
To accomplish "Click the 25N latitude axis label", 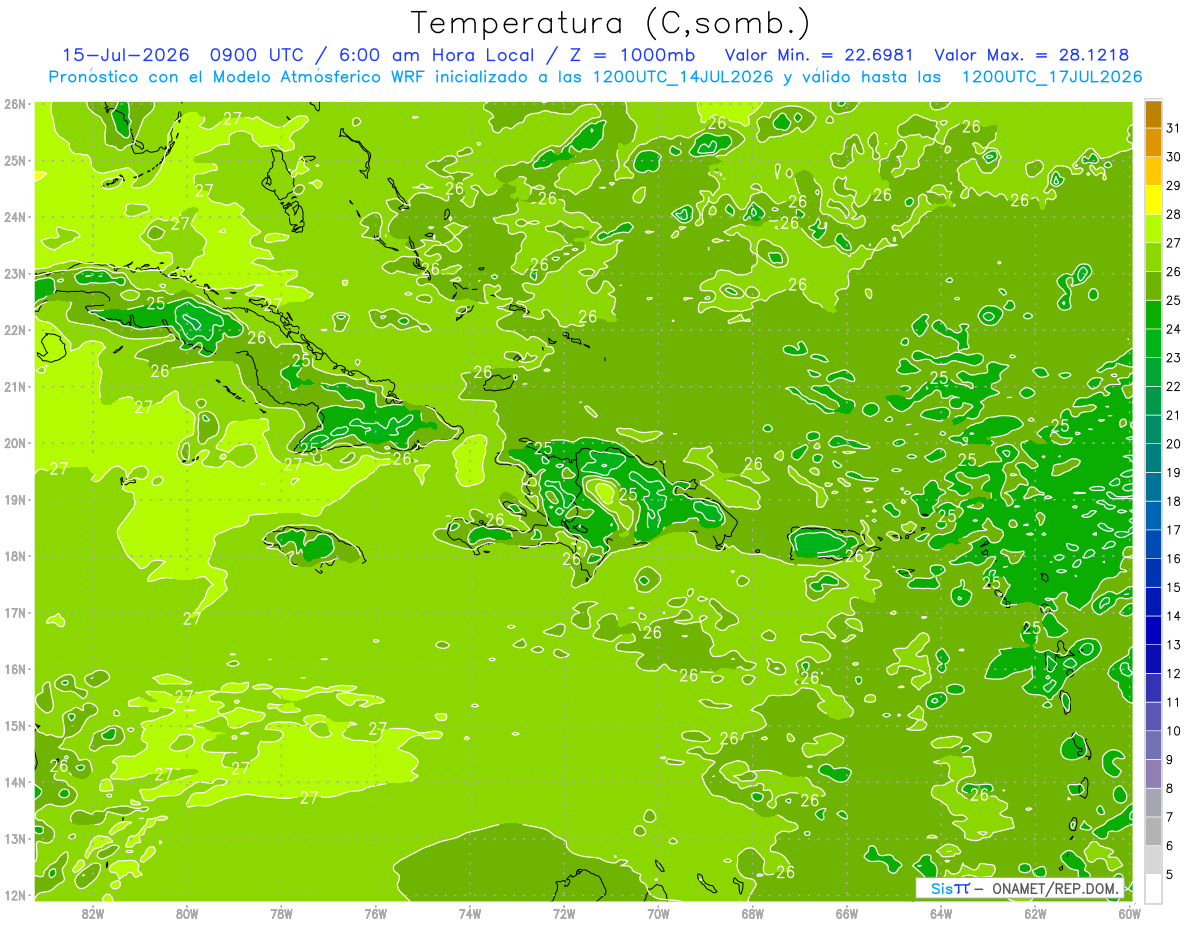I will tap(14, 160).
